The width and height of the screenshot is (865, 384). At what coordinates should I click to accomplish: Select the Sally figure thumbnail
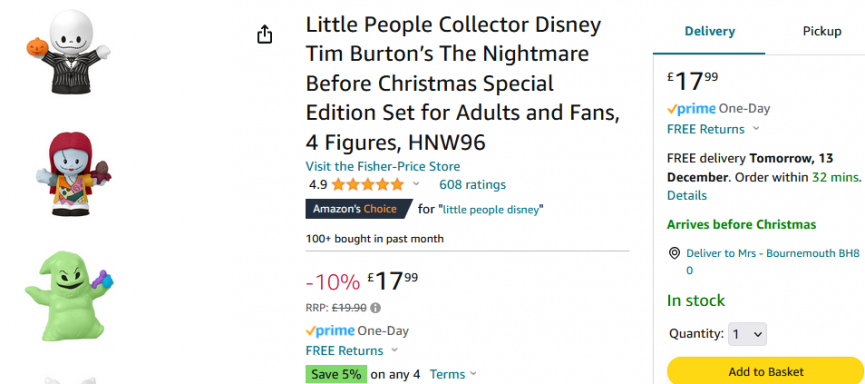tap(72, 174)
